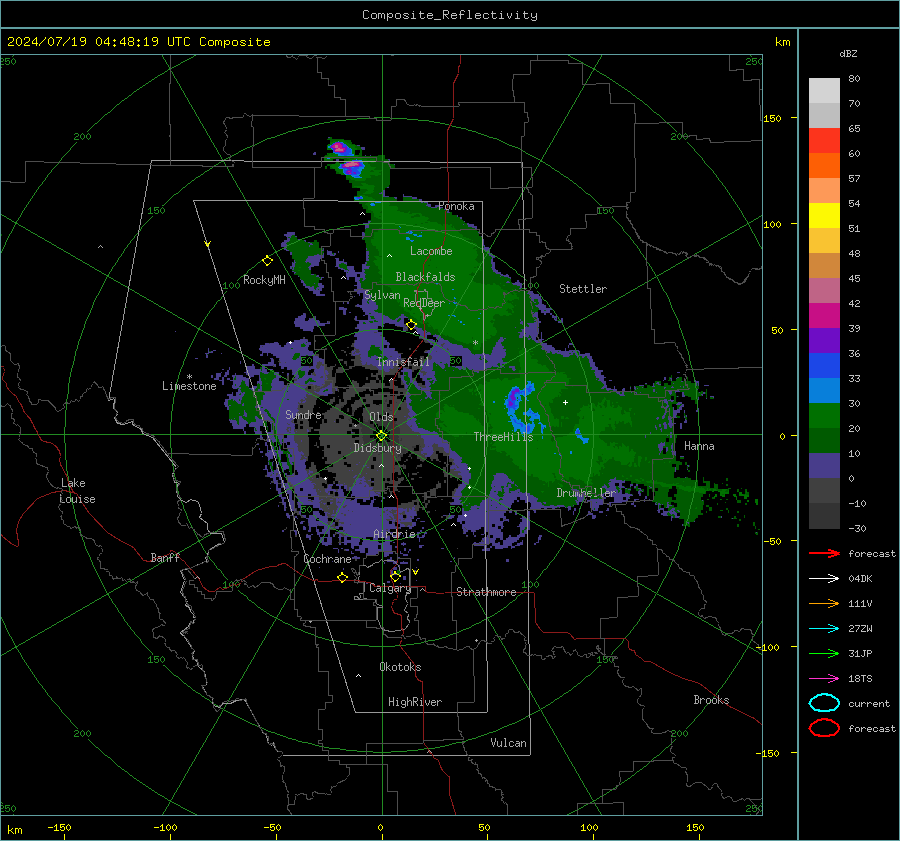900x841 pixels.
Task: Click the Ponoka city label
Action: [456, 206]
